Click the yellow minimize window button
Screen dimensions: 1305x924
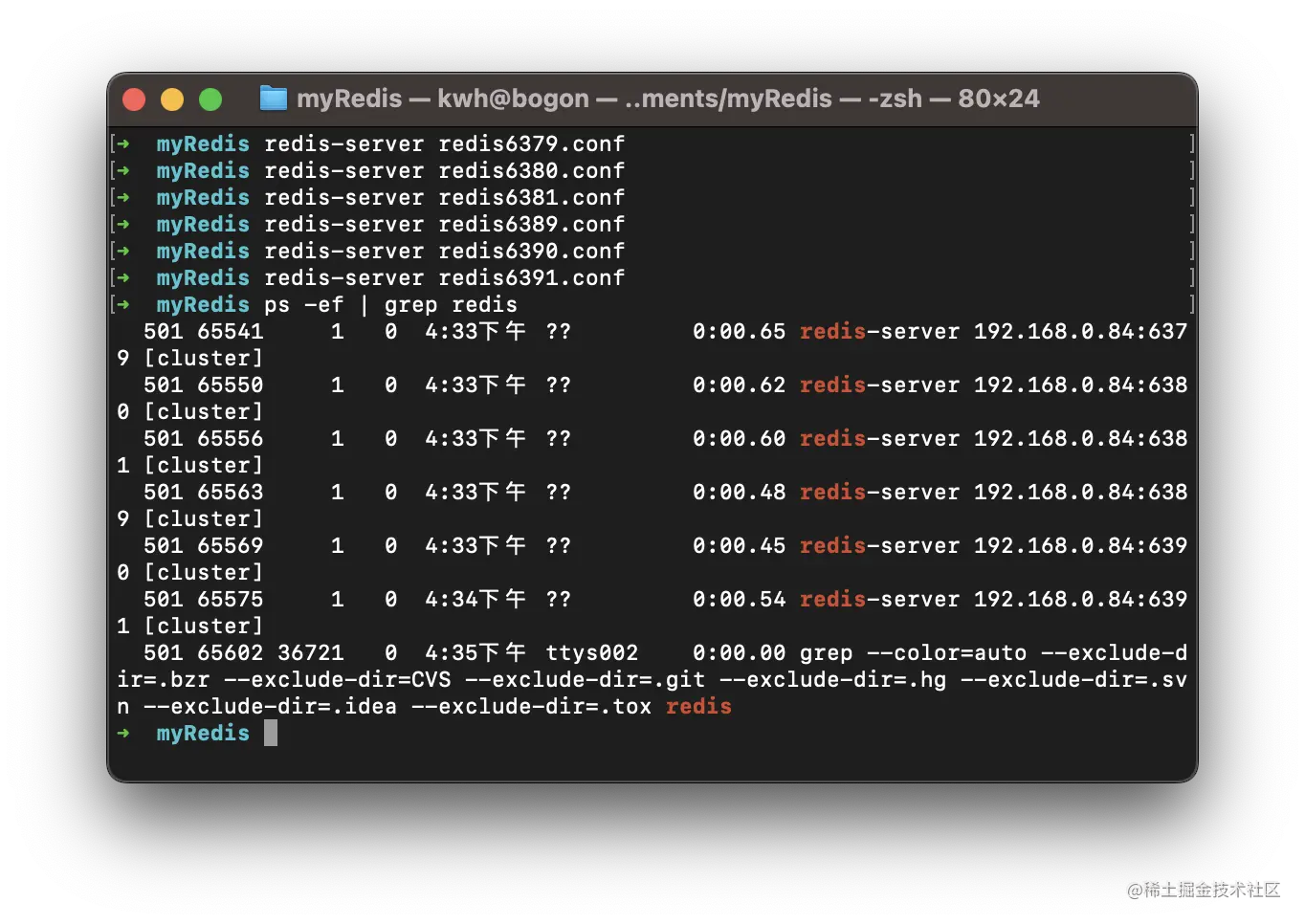(x=172, y=99)
